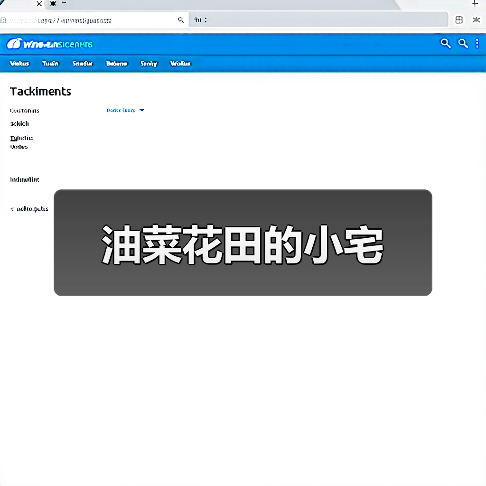Click the blue link text beside the dropdown arrow
This screenshot has width=486, height=486.
pyautogui.click(x=121, y=110)
